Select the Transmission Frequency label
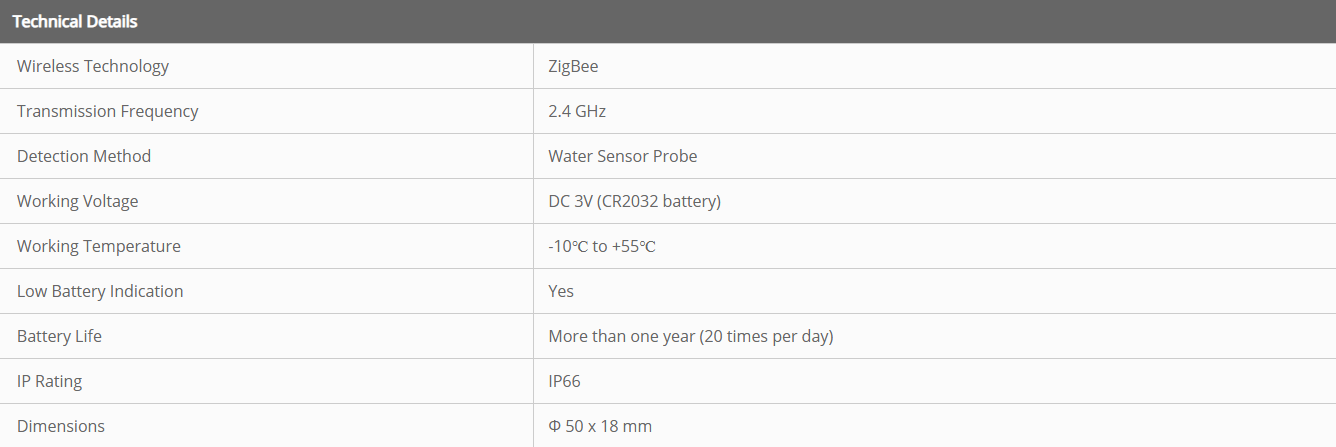 pyautogui.click(x=108, y=111)
